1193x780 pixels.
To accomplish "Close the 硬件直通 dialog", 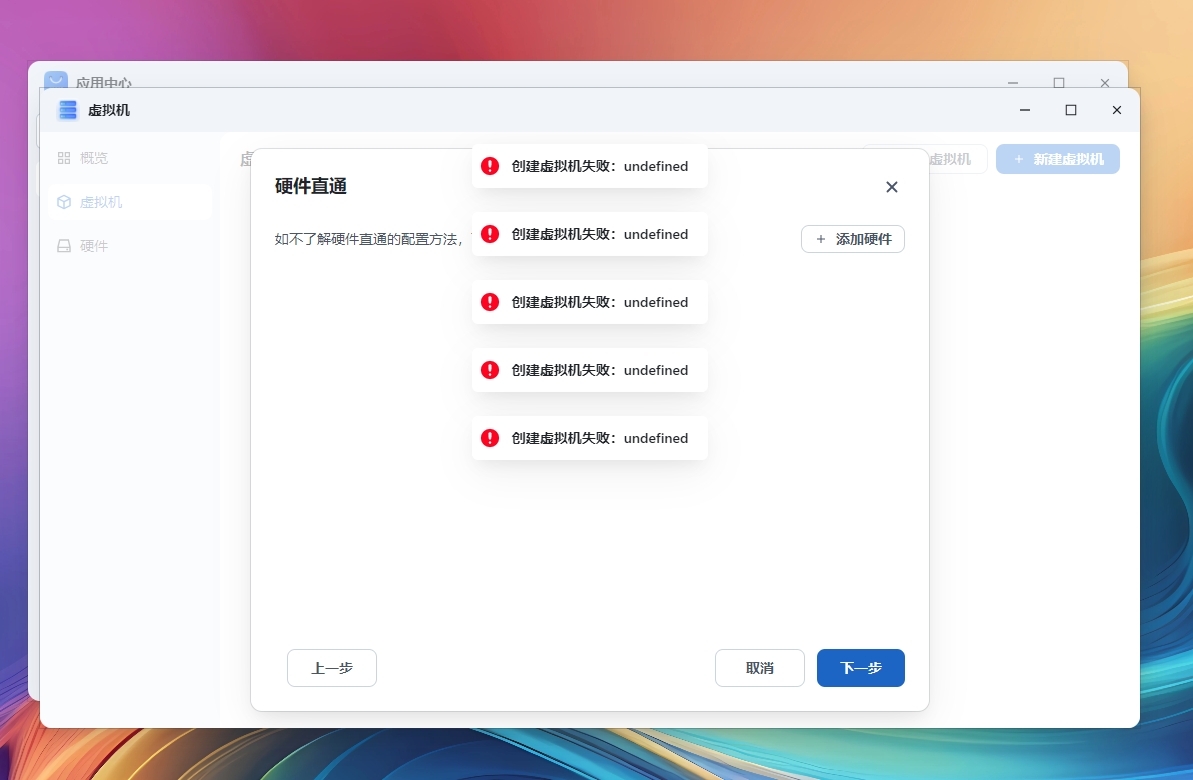I will click(892, 187).
